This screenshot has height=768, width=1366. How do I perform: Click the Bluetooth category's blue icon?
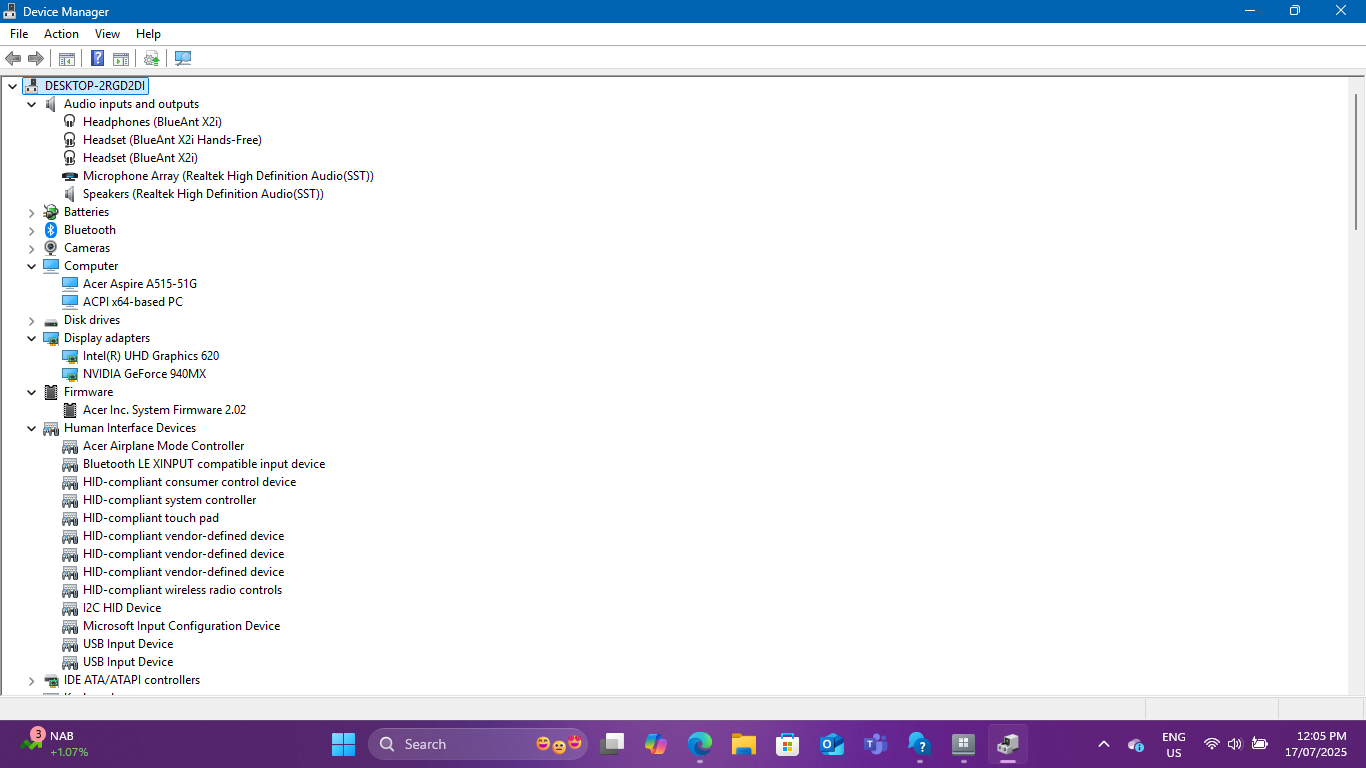pyautogui.click(x=51, y=230)
